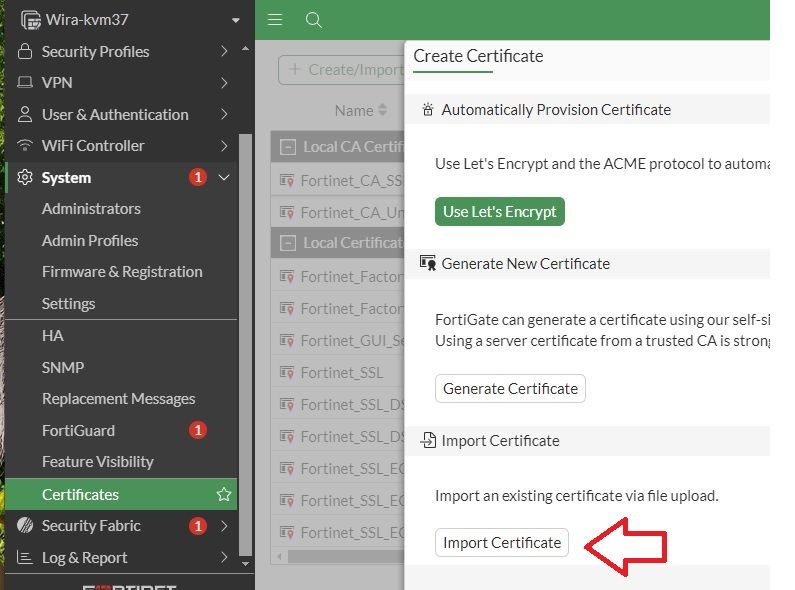
Task: Collapse the Local Certificate group toggle
Action: [x=288, y=243]
